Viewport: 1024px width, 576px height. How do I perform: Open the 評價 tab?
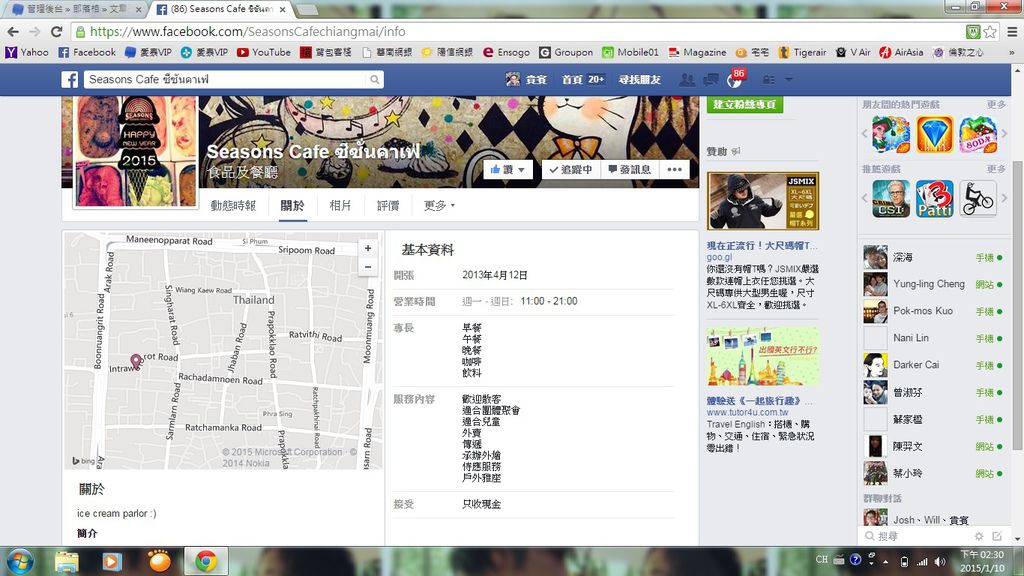coord(387,206)
